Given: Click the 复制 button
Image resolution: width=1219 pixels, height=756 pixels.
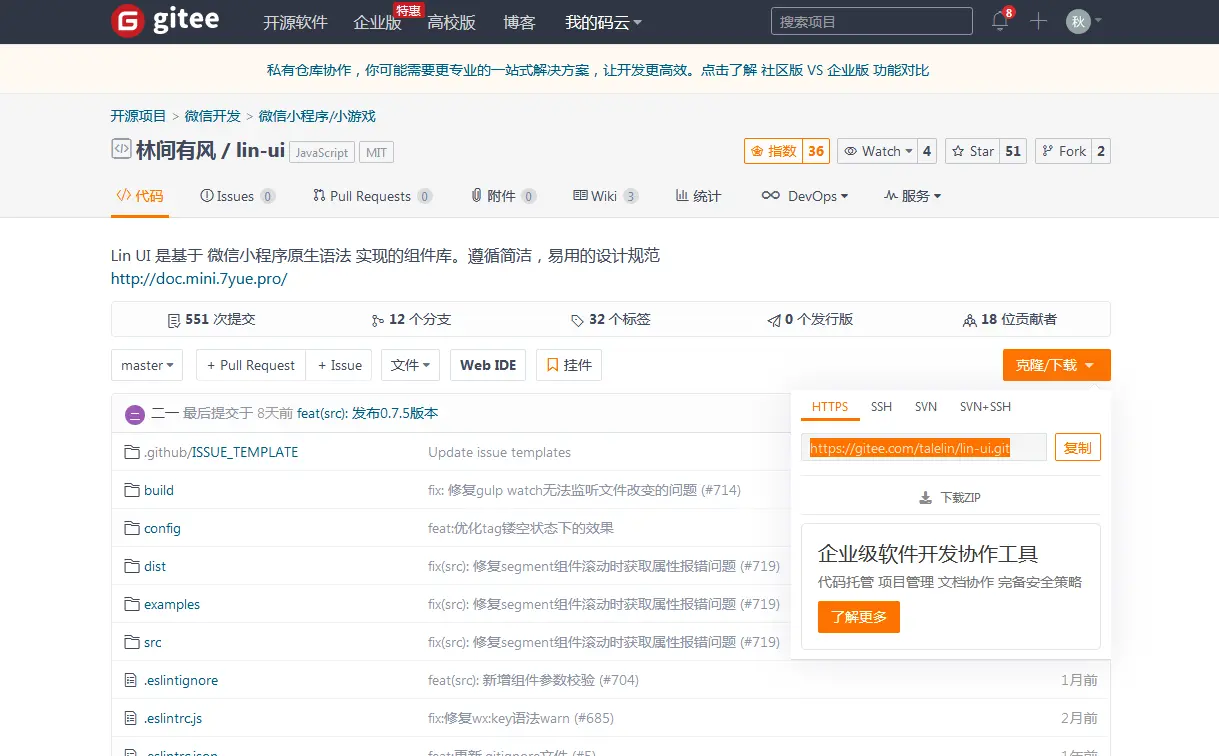Looking at the screenshot, I should tap(1078, 447).
